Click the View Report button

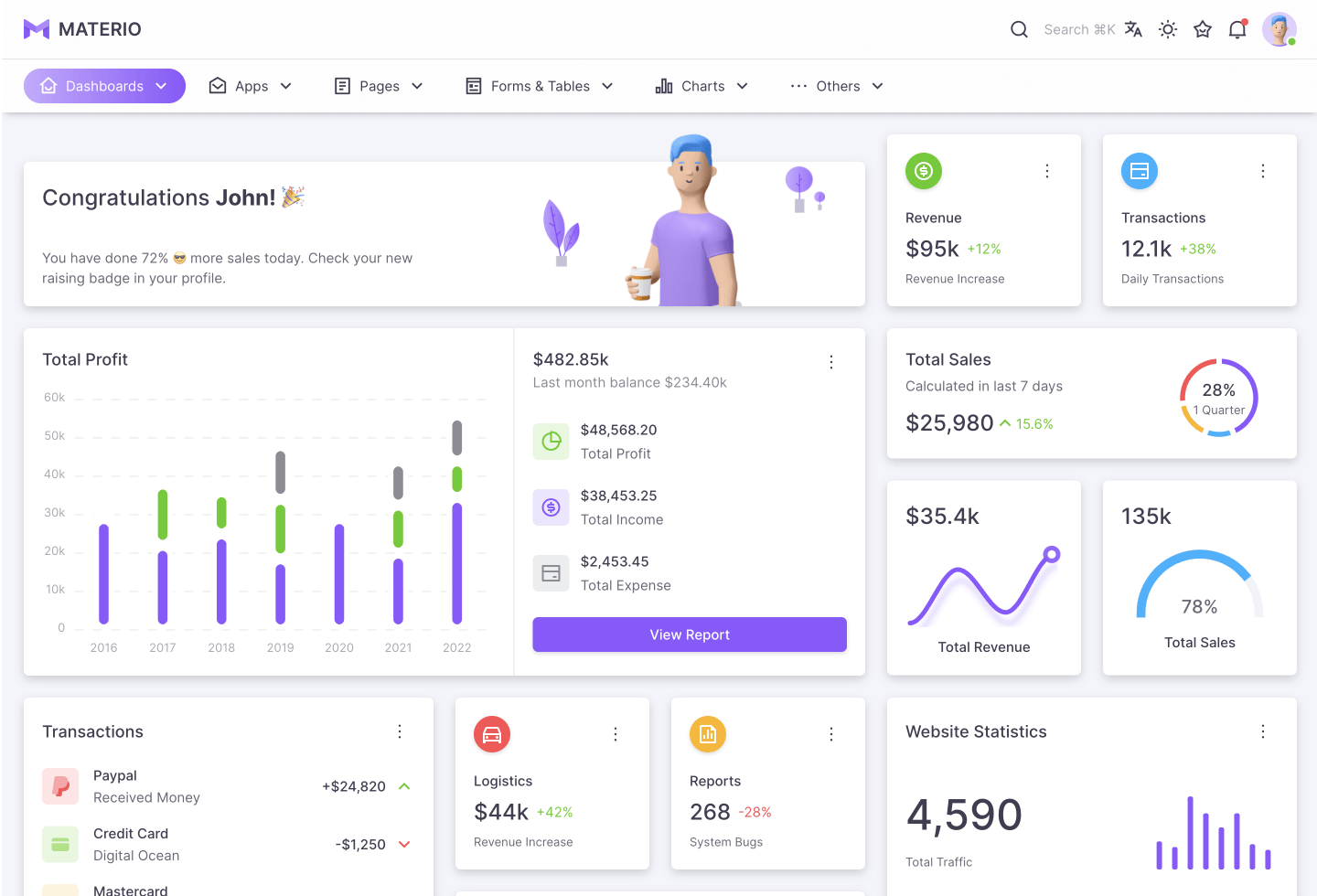[x=690, y=635]
